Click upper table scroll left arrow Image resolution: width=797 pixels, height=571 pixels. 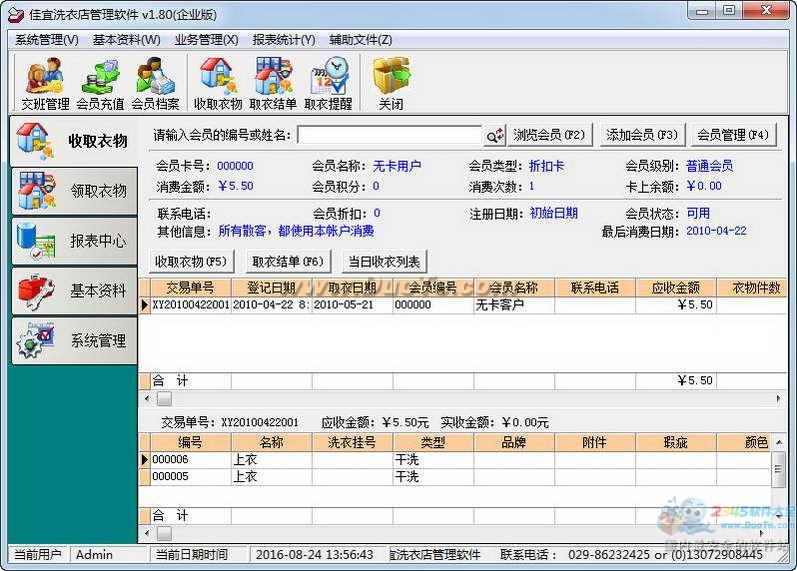pos(147,399)
